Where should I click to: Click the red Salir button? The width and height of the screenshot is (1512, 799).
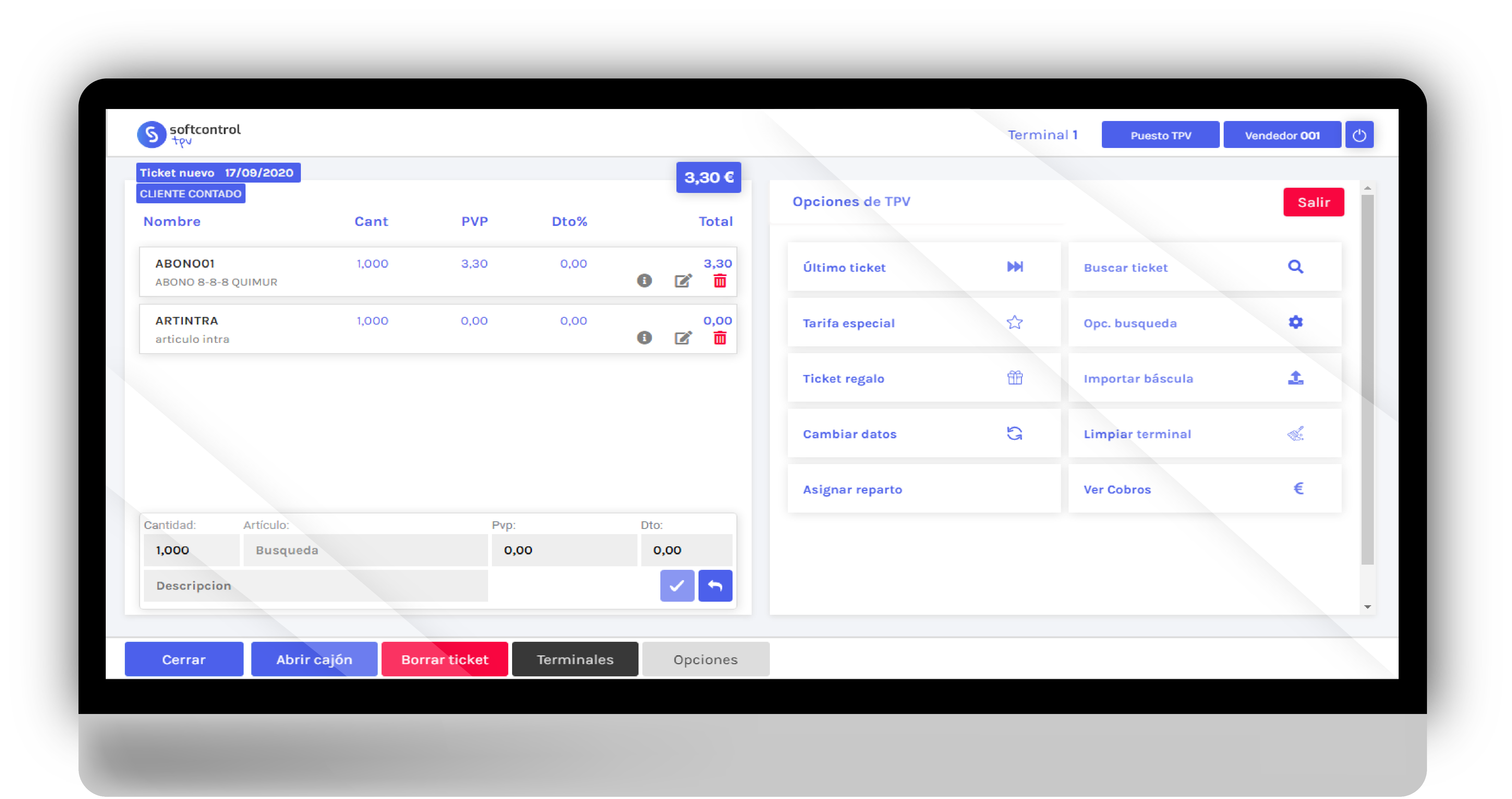click(1313, 202)
